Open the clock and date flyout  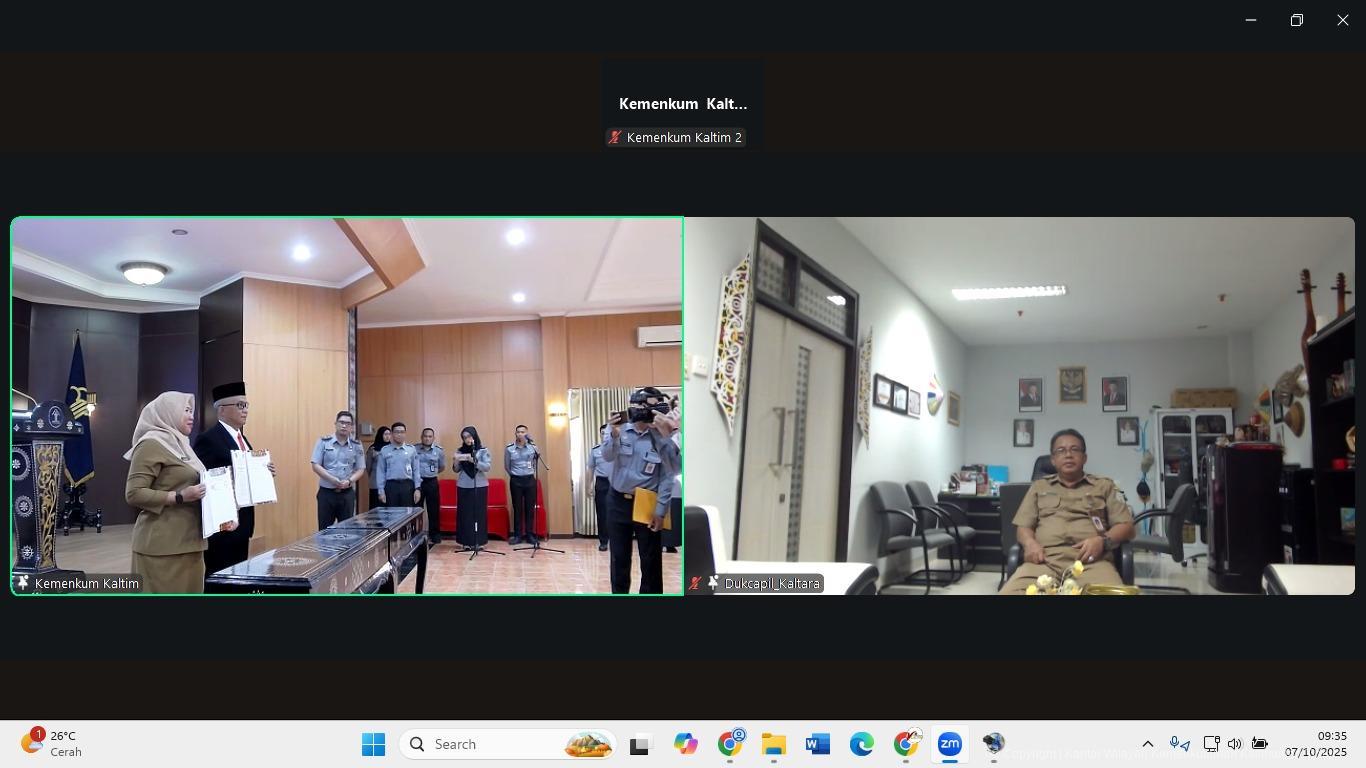coord(1315,744)
